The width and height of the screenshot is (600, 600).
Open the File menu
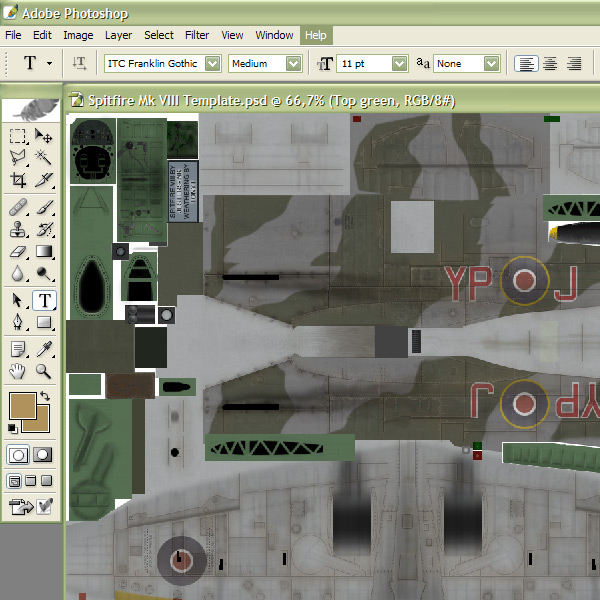pyautogui.click(x=13, y=35)
